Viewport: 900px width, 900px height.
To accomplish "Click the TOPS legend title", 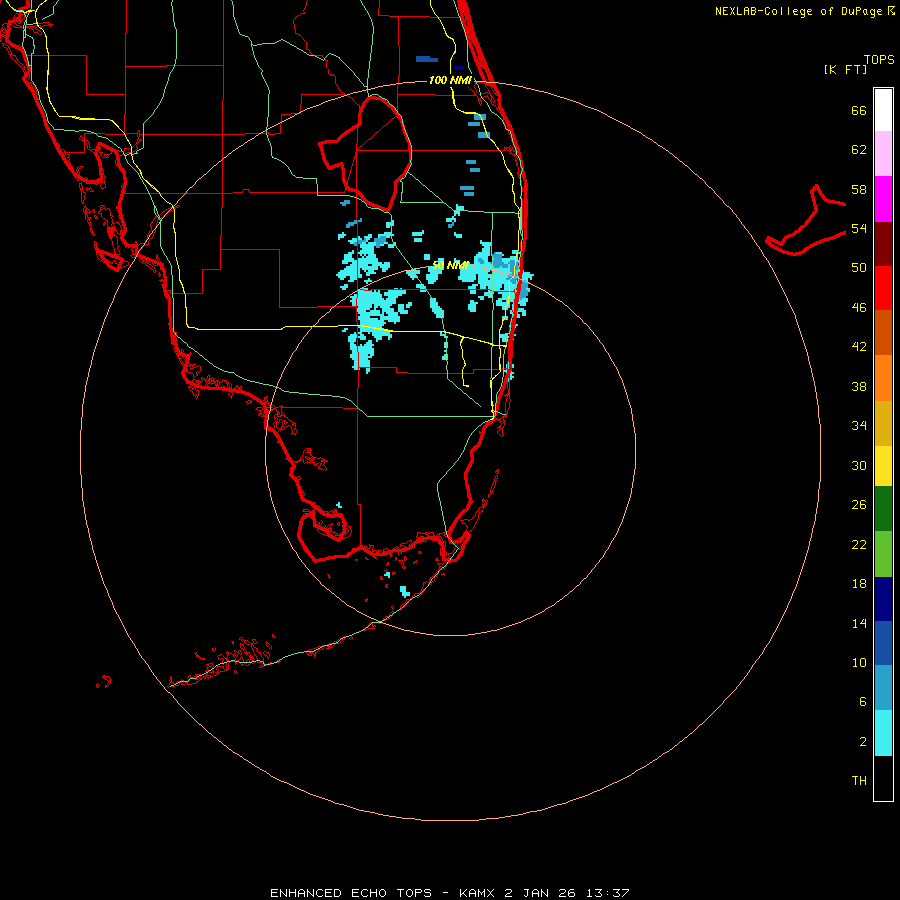I will coord(879,59).
